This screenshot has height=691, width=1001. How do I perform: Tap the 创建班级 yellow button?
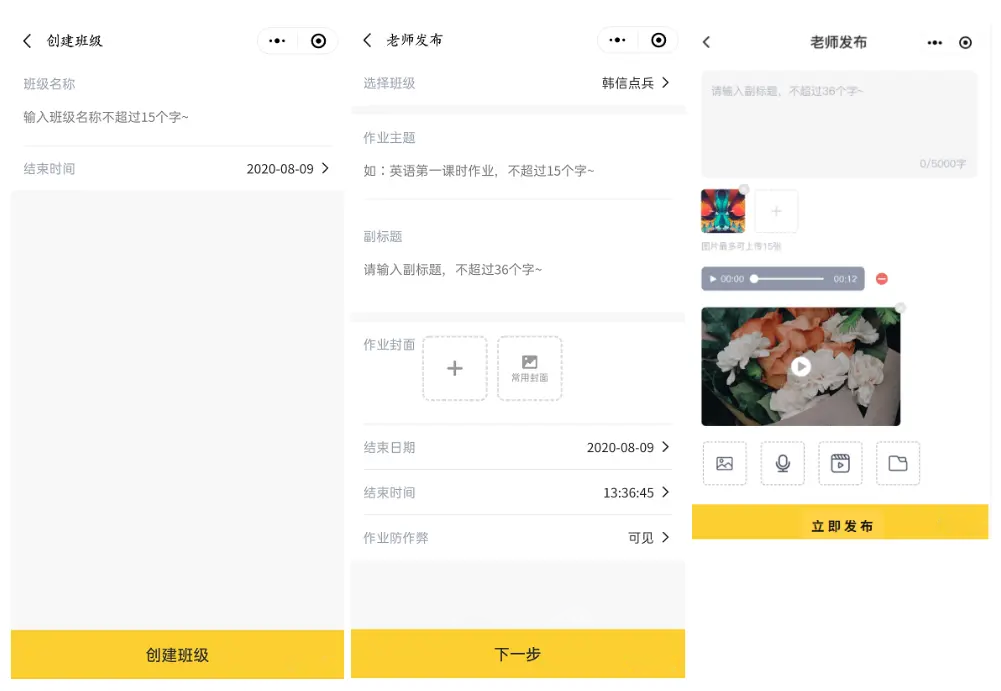[177, 655]
